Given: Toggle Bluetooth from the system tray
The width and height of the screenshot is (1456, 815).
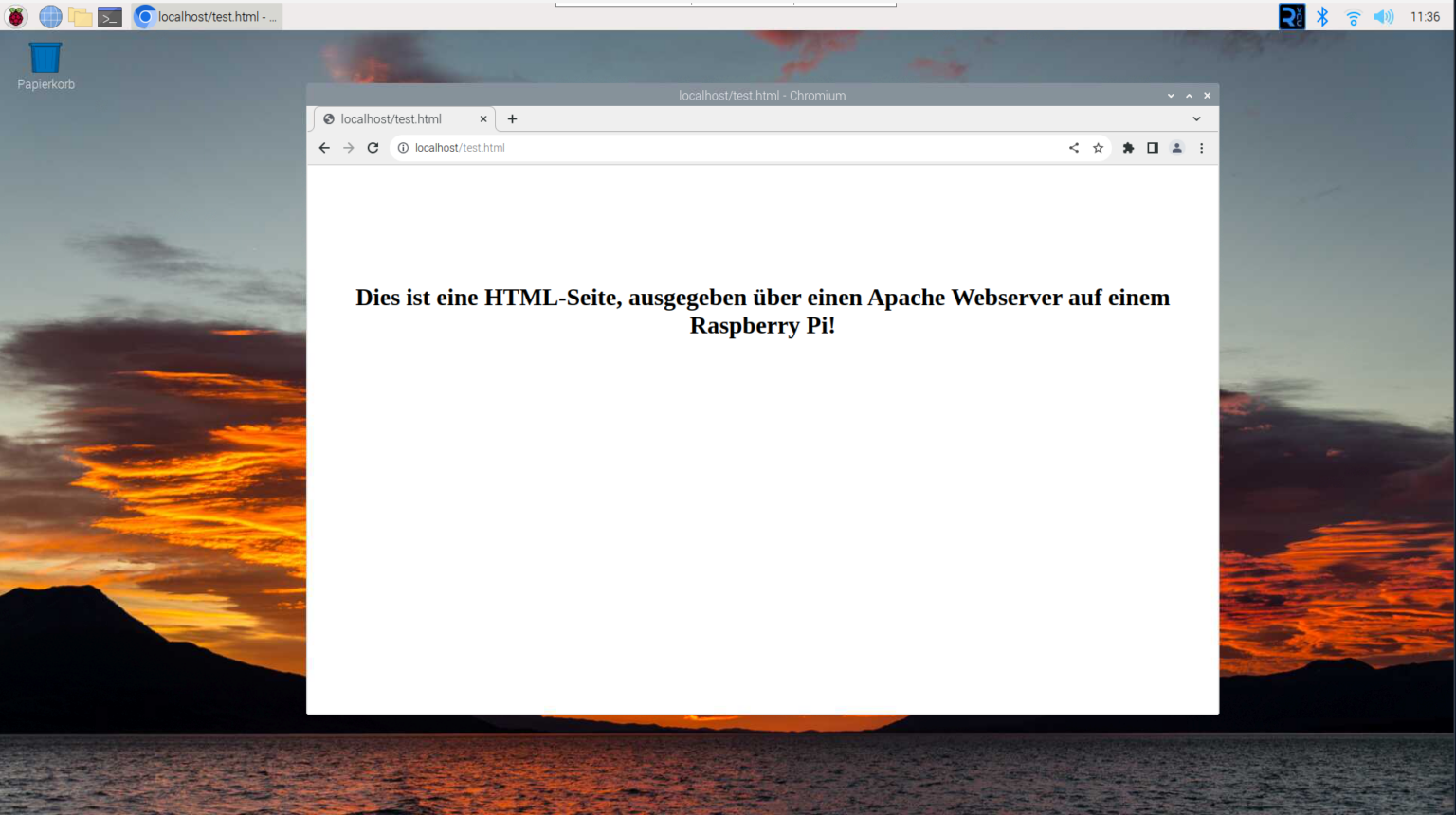Looking at the screenshot, I should [x=1321, y=16].
